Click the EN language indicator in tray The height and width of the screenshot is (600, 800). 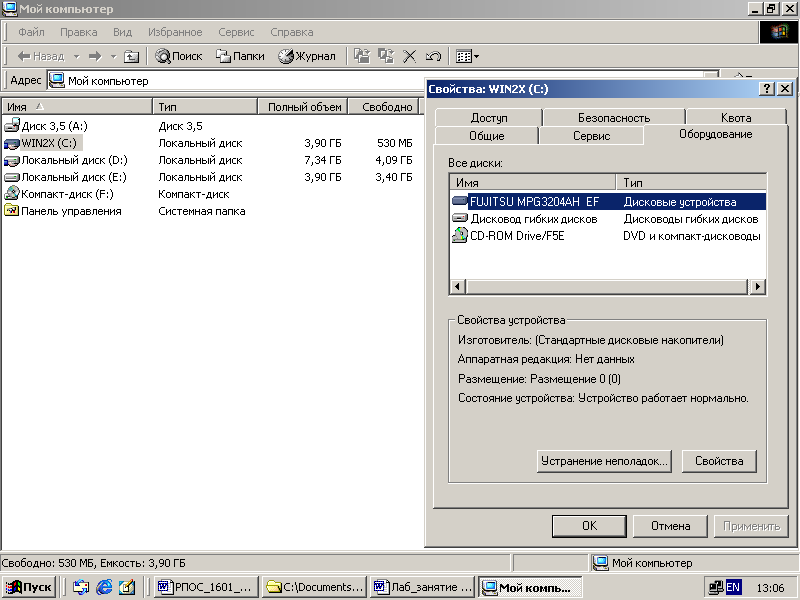coord(733,587)
